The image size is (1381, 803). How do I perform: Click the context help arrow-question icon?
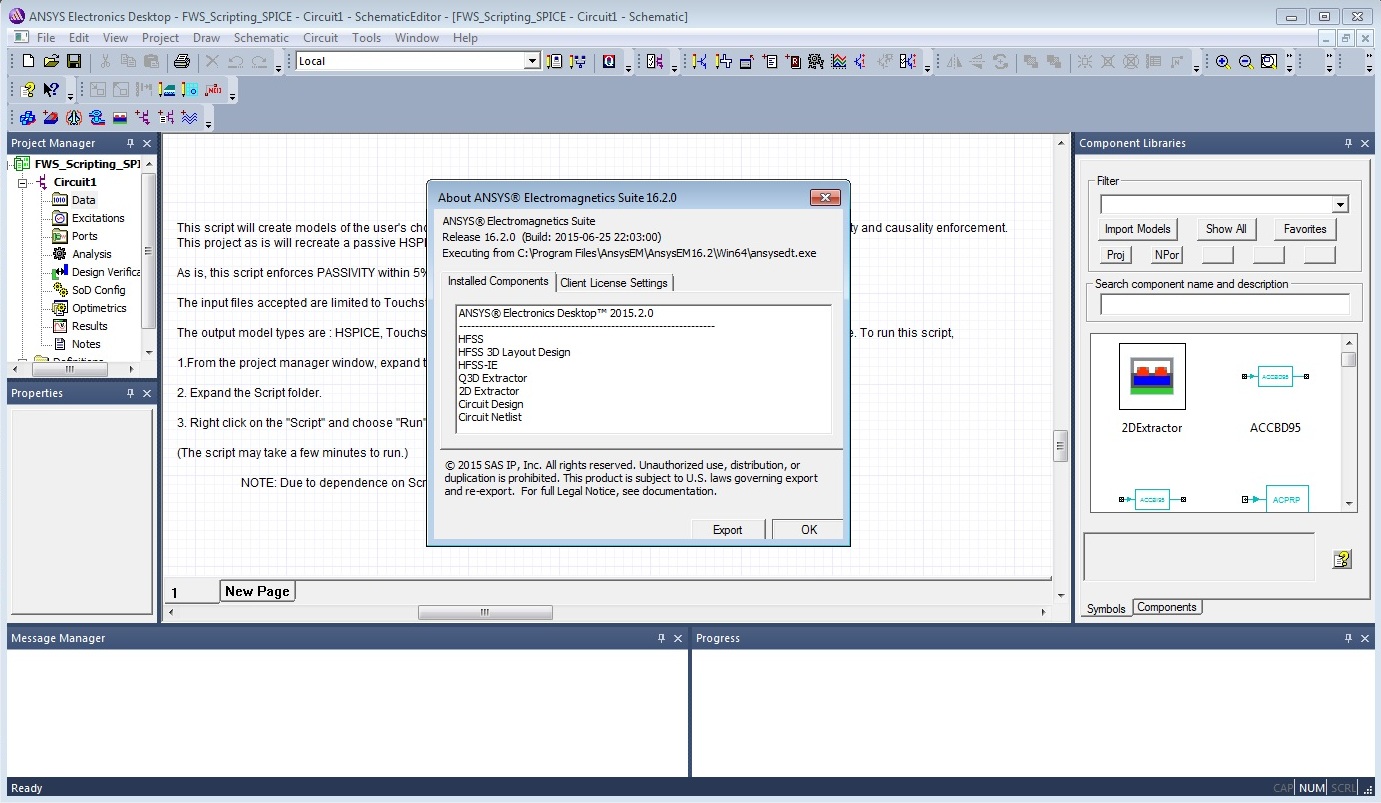pos(51,89)
